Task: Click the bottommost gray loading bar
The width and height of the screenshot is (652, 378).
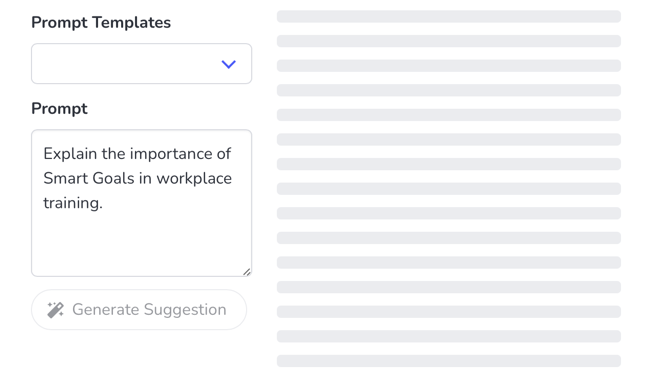Action: point(449,361)
